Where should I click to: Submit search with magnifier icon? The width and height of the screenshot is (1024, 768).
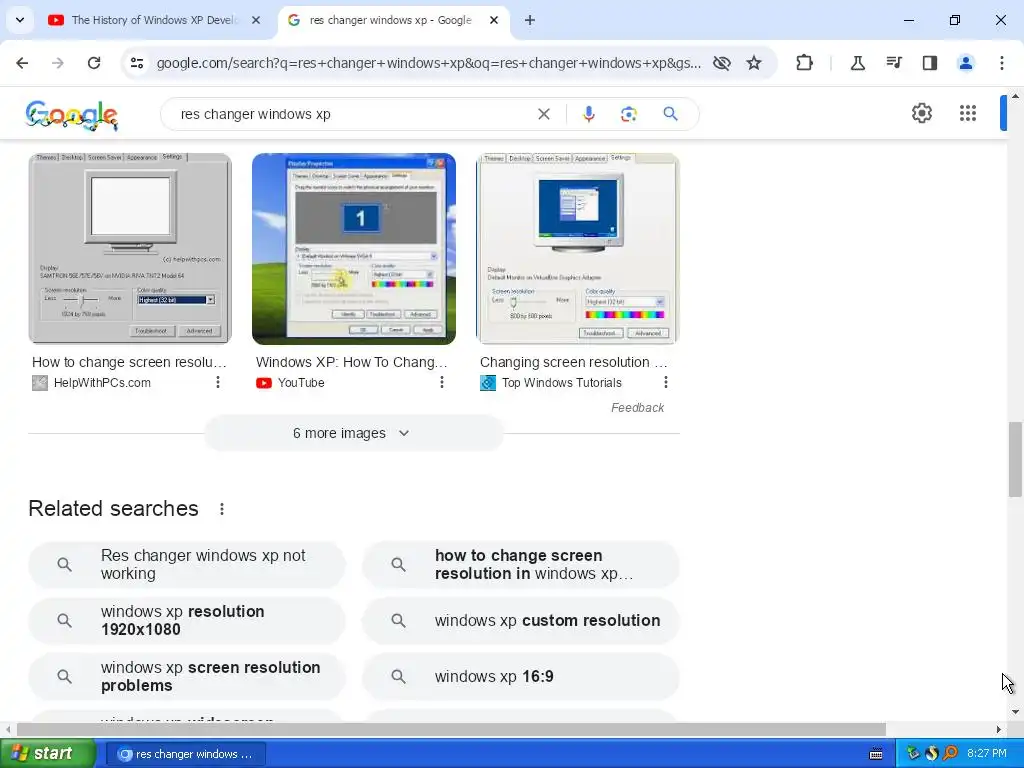[671, 114]
